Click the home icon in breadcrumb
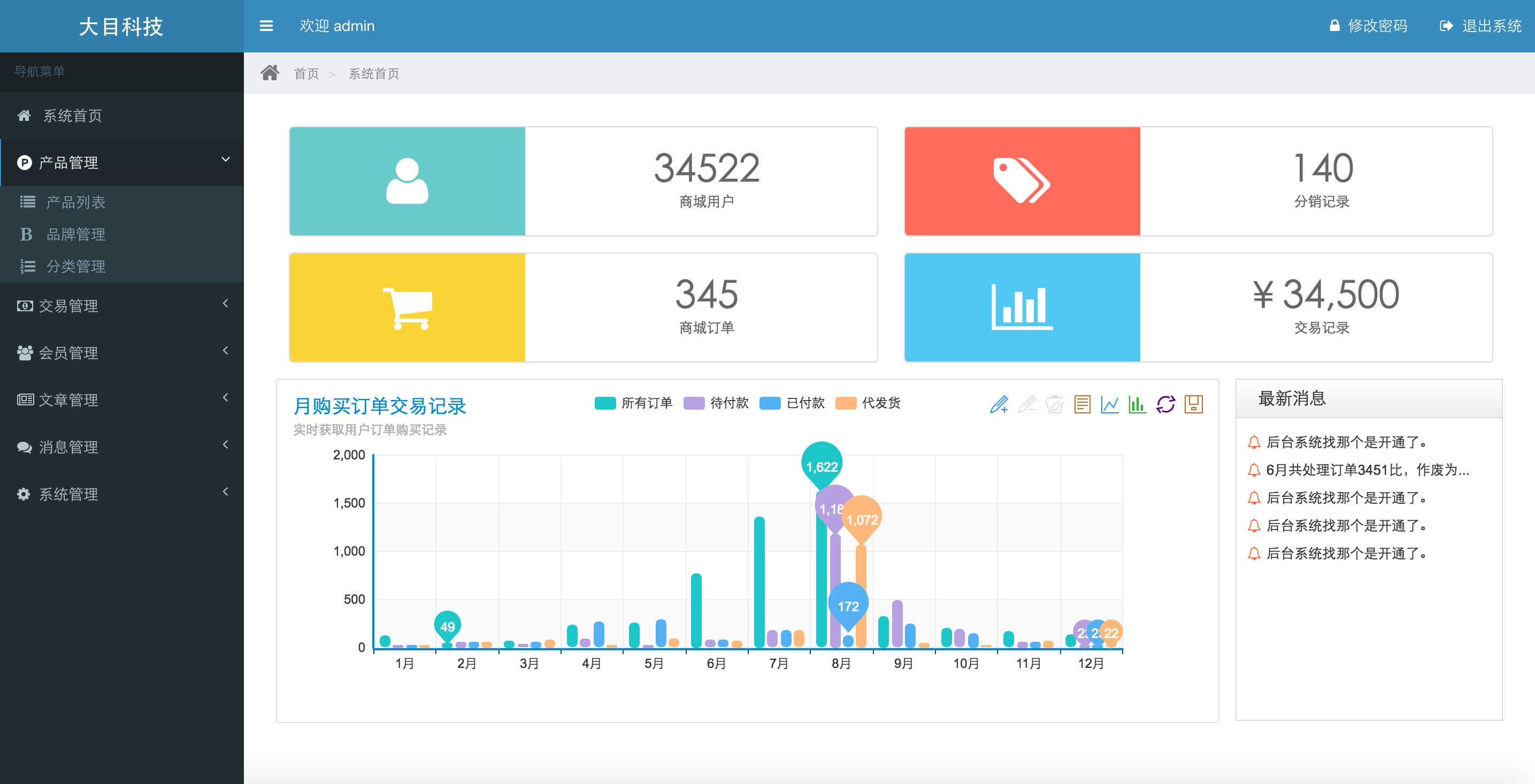Viewport: 1535px width, 784px height. click(x=270, y=73)
